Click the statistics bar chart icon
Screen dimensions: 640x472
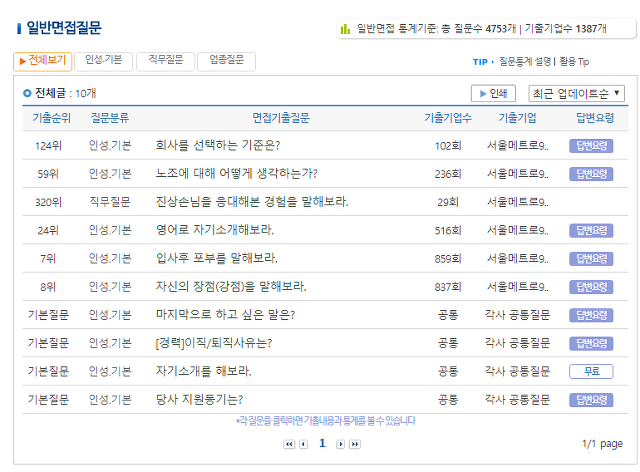345,29
